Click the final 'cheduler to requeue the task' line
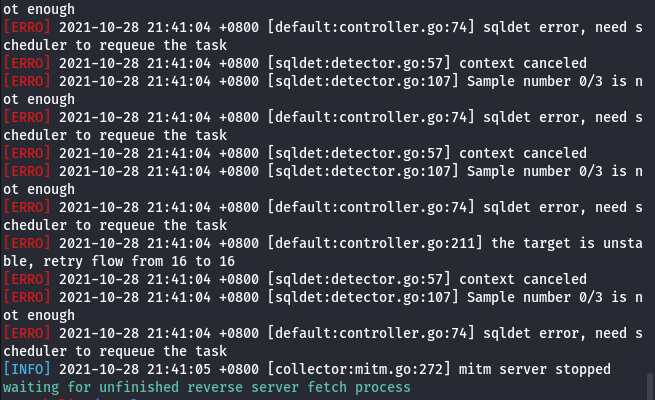Viewport: 655px width, 400px height. pyautogui.click(x=115, y=351)
